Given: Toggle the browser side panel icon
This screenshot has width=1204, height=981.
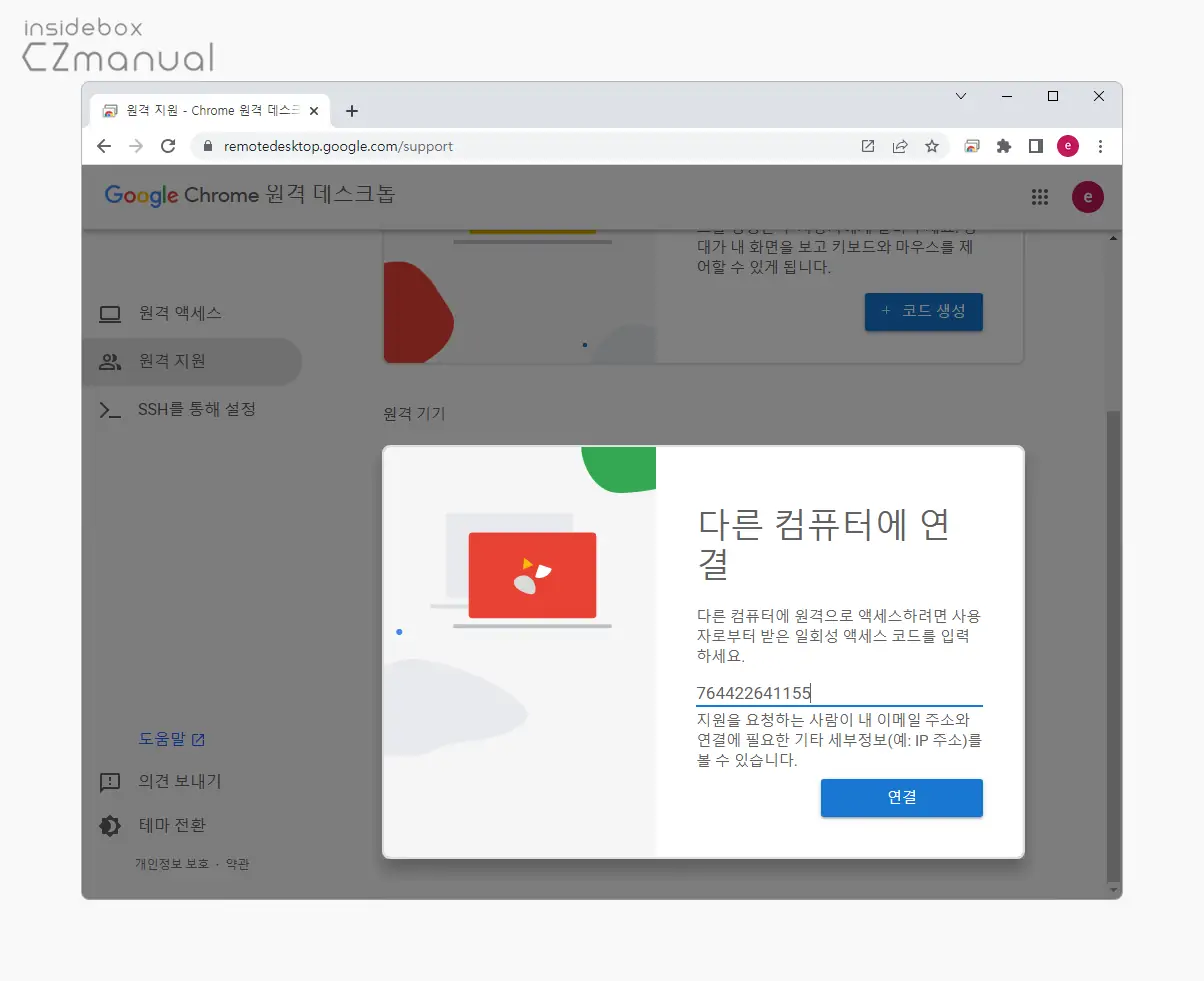Looking at the screenshot, I should 1036,146.
